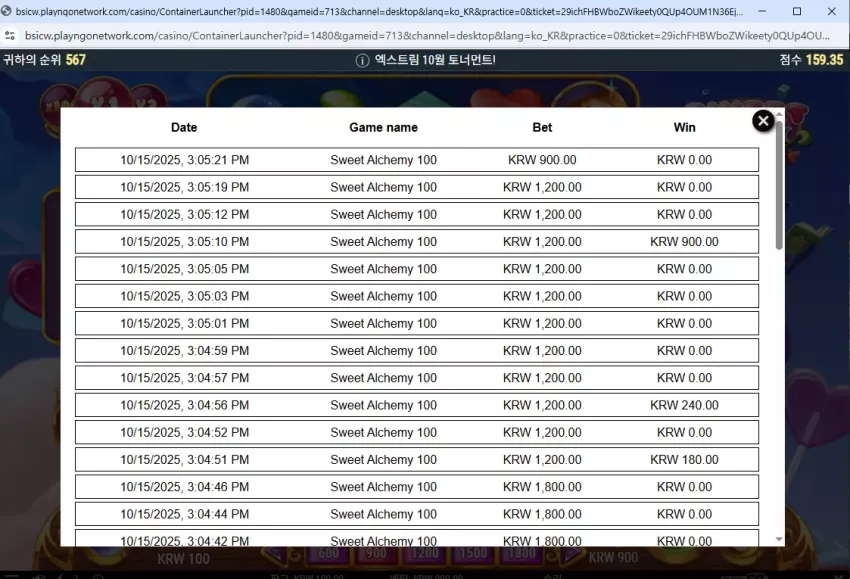Click KRW 1,200.00 bet in 3:05:19 row
Image resolution: width=850 pixels, height=579 pixels.
(x=542, y=187)
